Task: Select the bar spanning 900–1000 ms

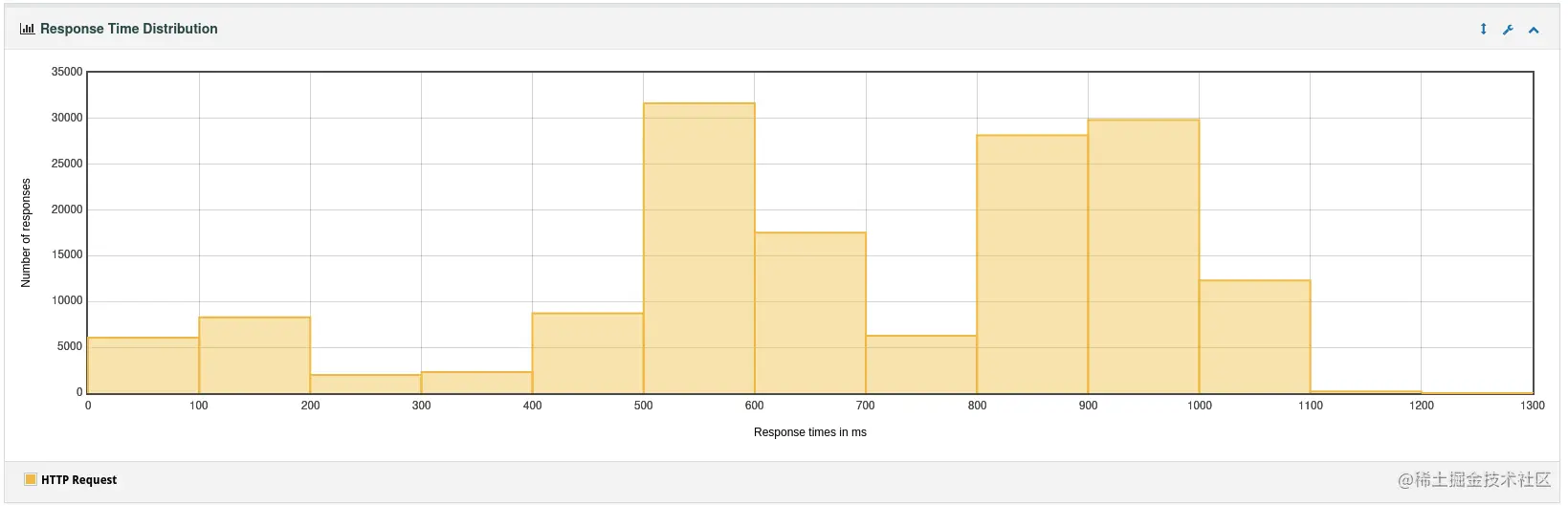Action: (x=1143, y=256)
